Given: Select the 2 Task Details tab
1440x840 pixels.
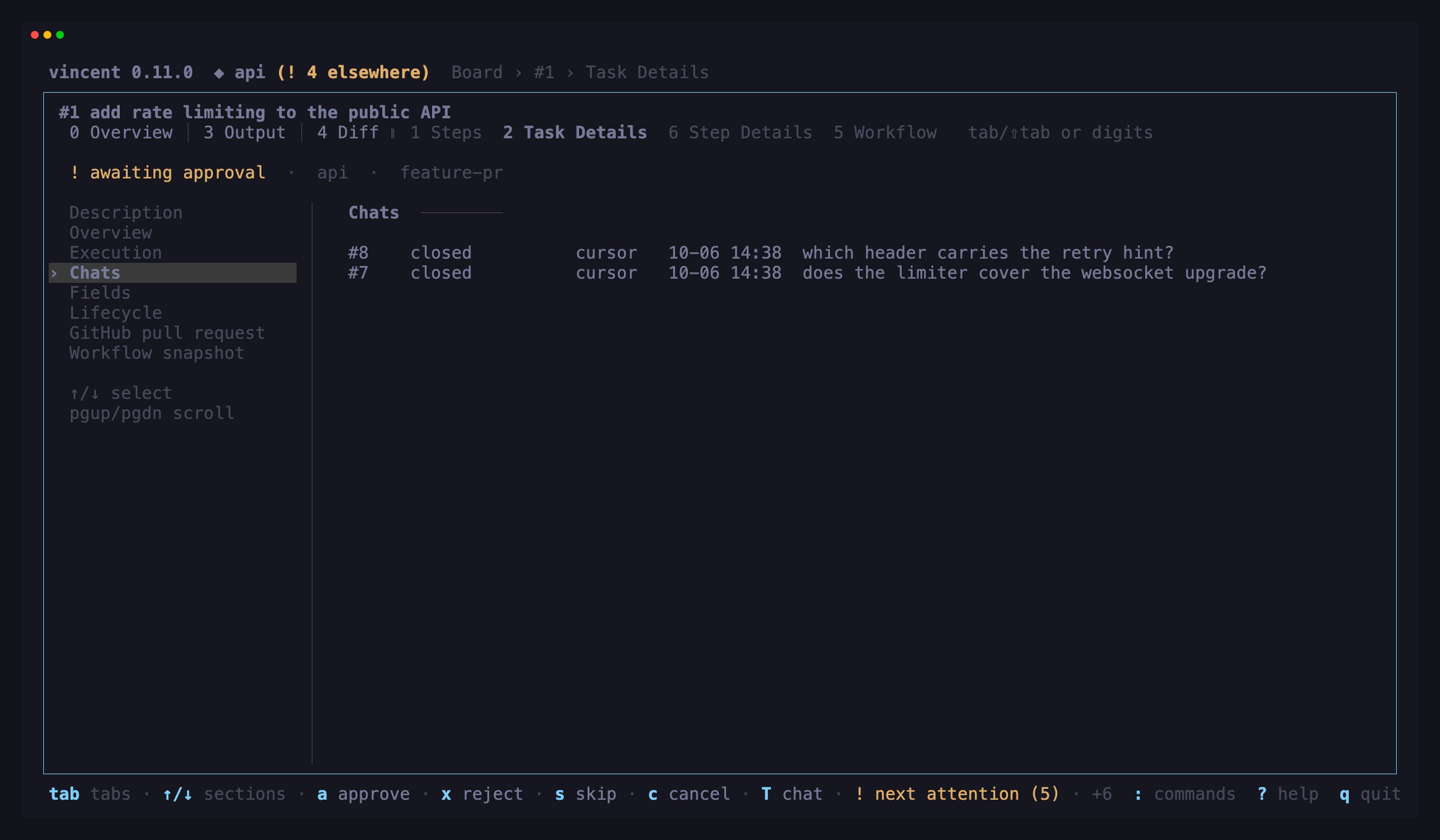Looking at the screenshot, I should 575,133.
